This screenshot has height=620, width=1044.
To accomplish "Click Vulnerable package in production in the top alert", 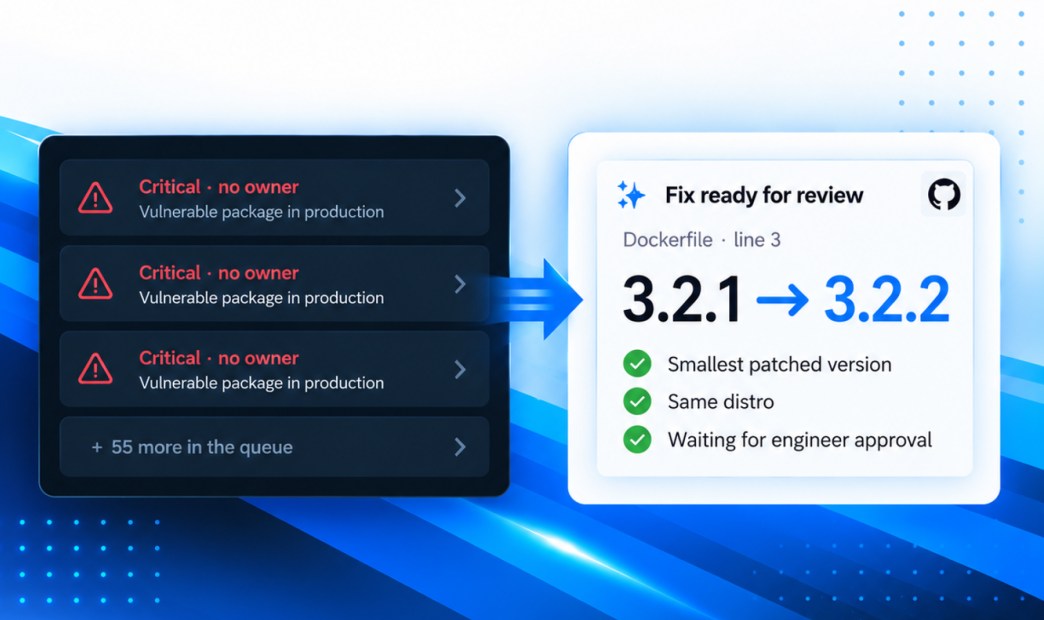I will click(x=261, y=212).
